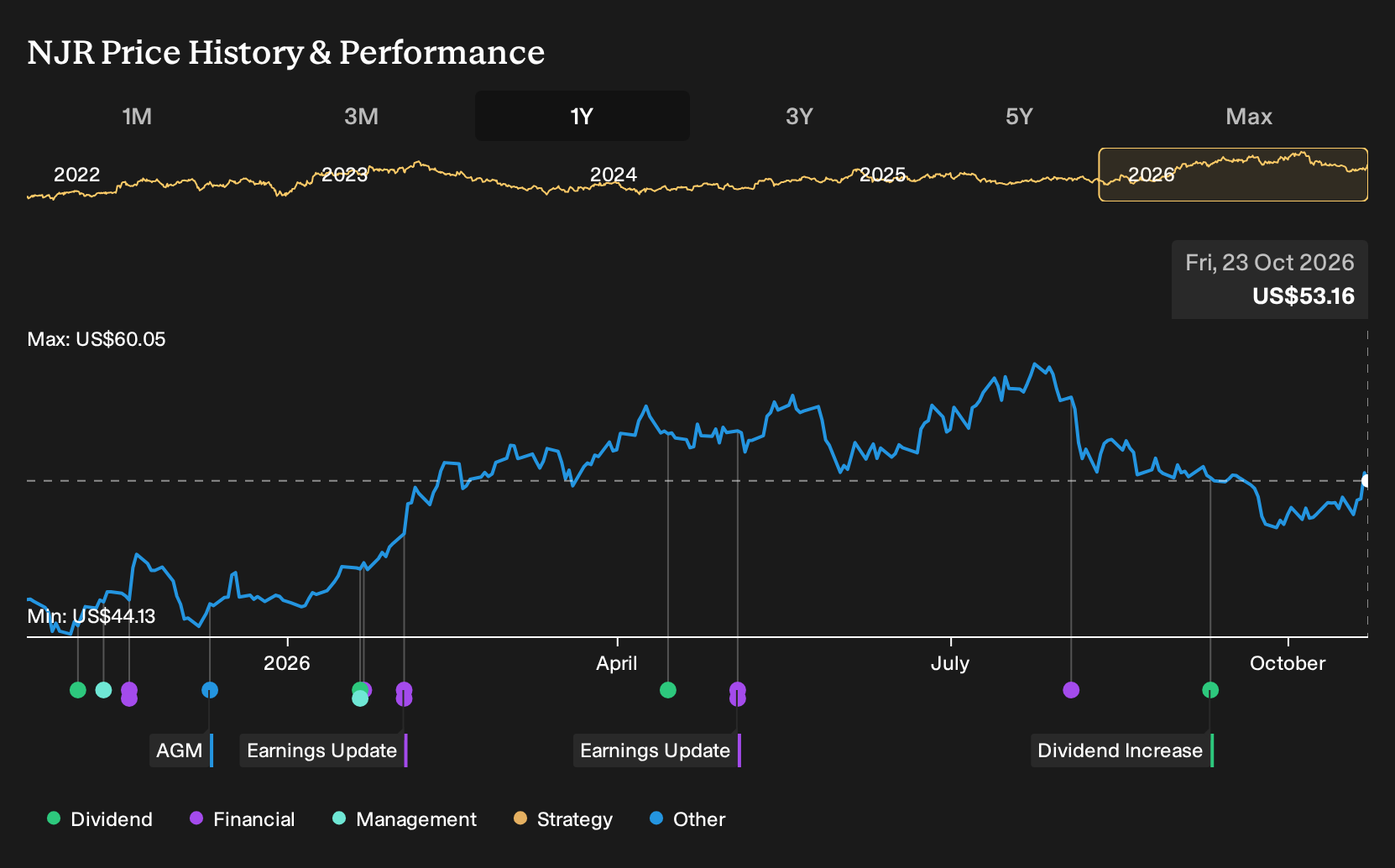This screenshot has height=868, width=1395.
Task: Click the 2025 label in the mini chart
Action: tap(882, 175)
